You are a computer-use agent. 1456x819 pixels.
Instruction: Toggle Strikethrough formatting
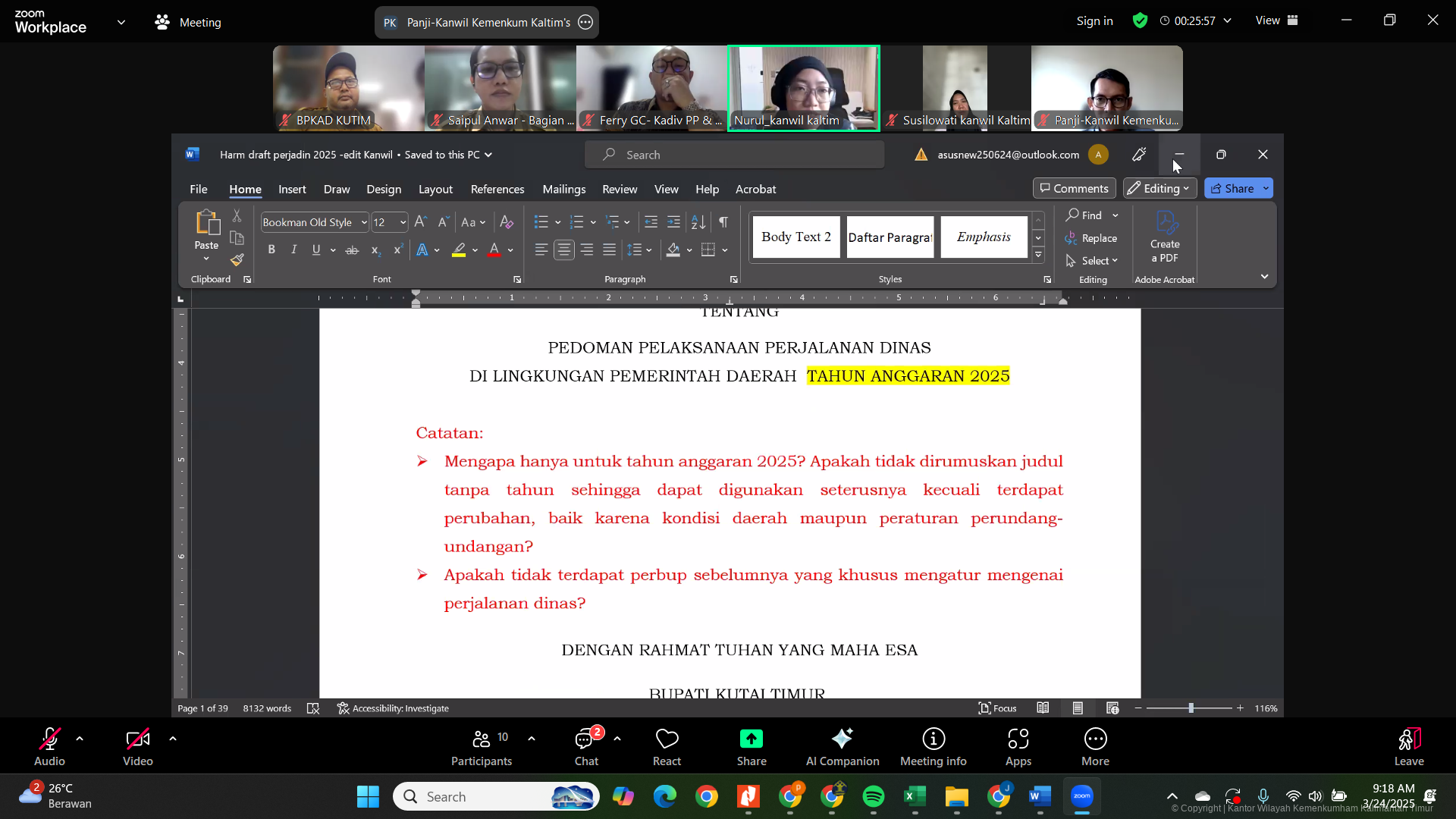(x=352, y=249)
